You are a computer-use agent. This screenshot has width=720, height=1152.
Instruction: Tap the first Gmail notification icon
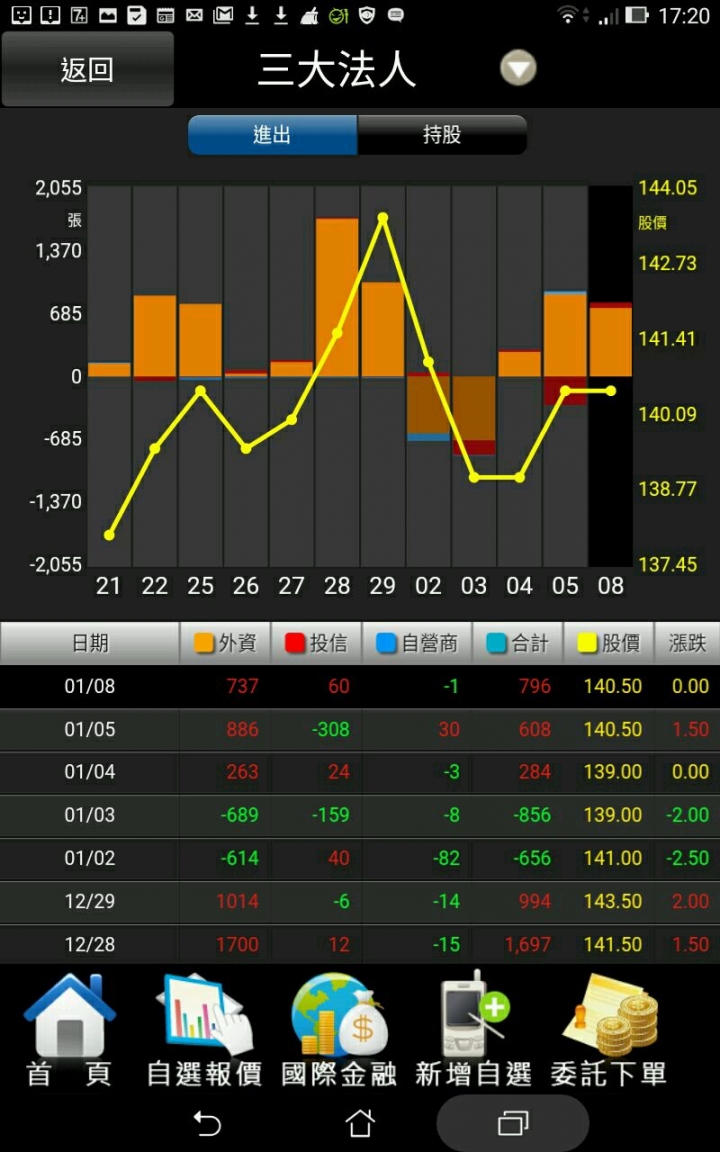223,15
